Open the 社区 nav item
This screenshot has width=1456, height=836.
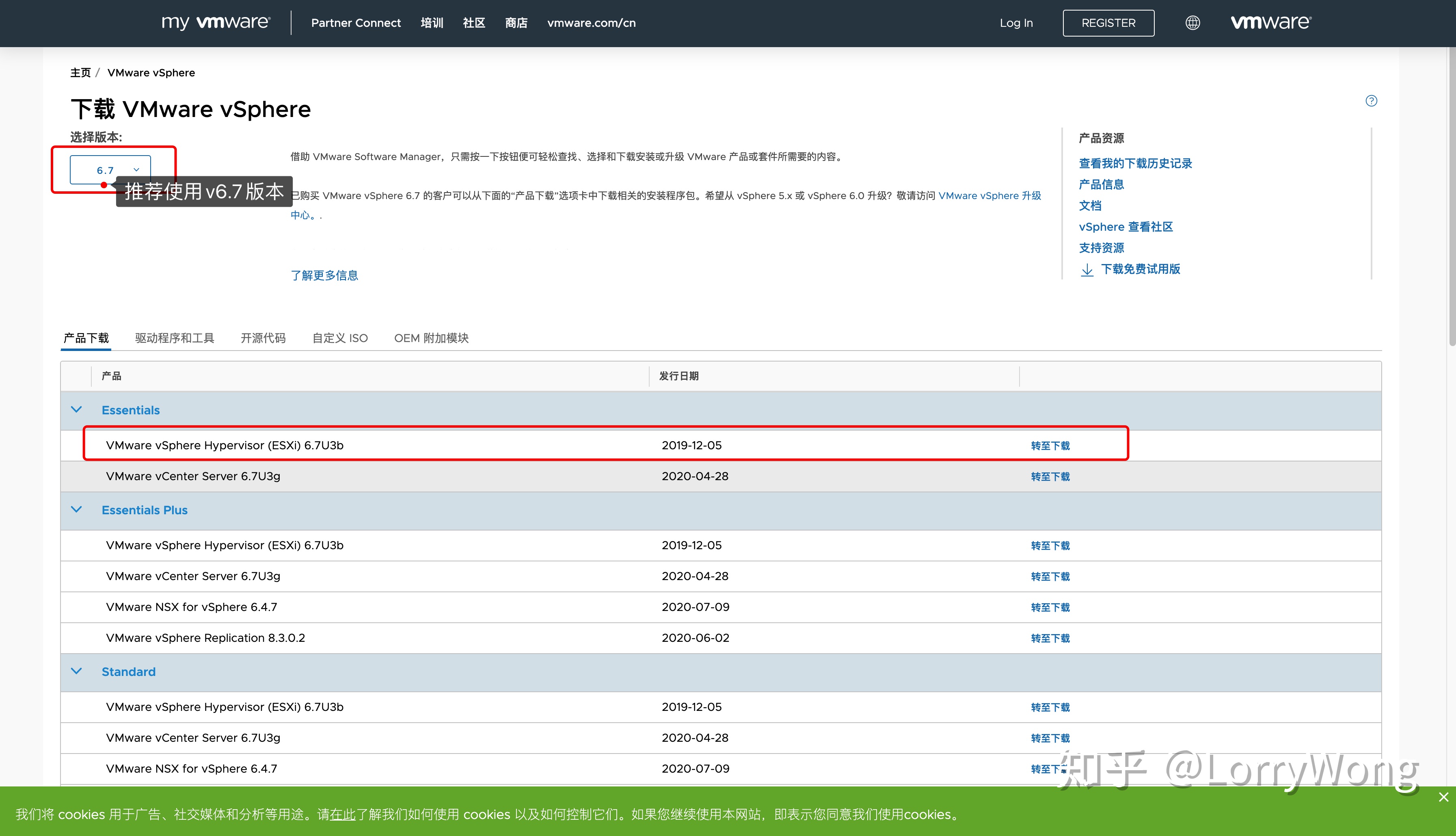tap(474, 23)
